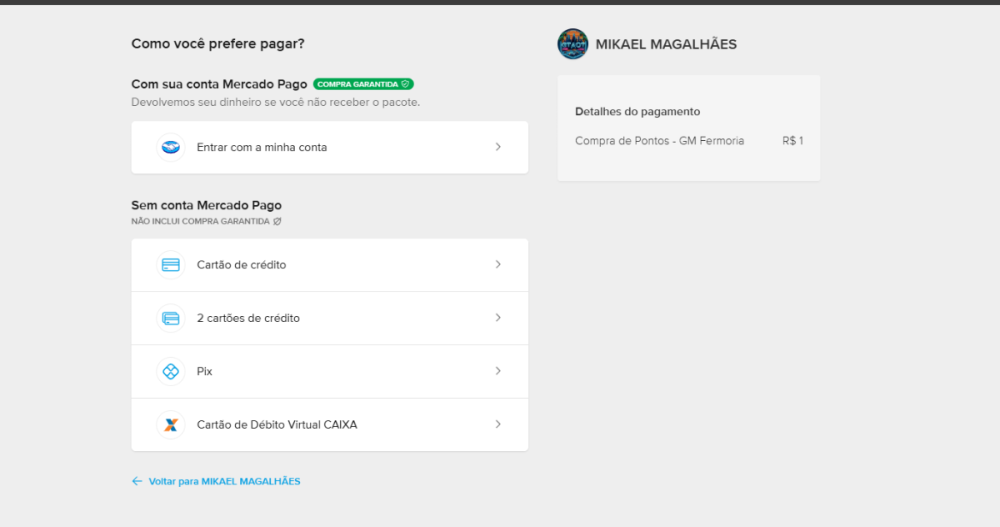The image size is (1000, 527).
Task: Click the Pix diamond icon
Action: 171,371
